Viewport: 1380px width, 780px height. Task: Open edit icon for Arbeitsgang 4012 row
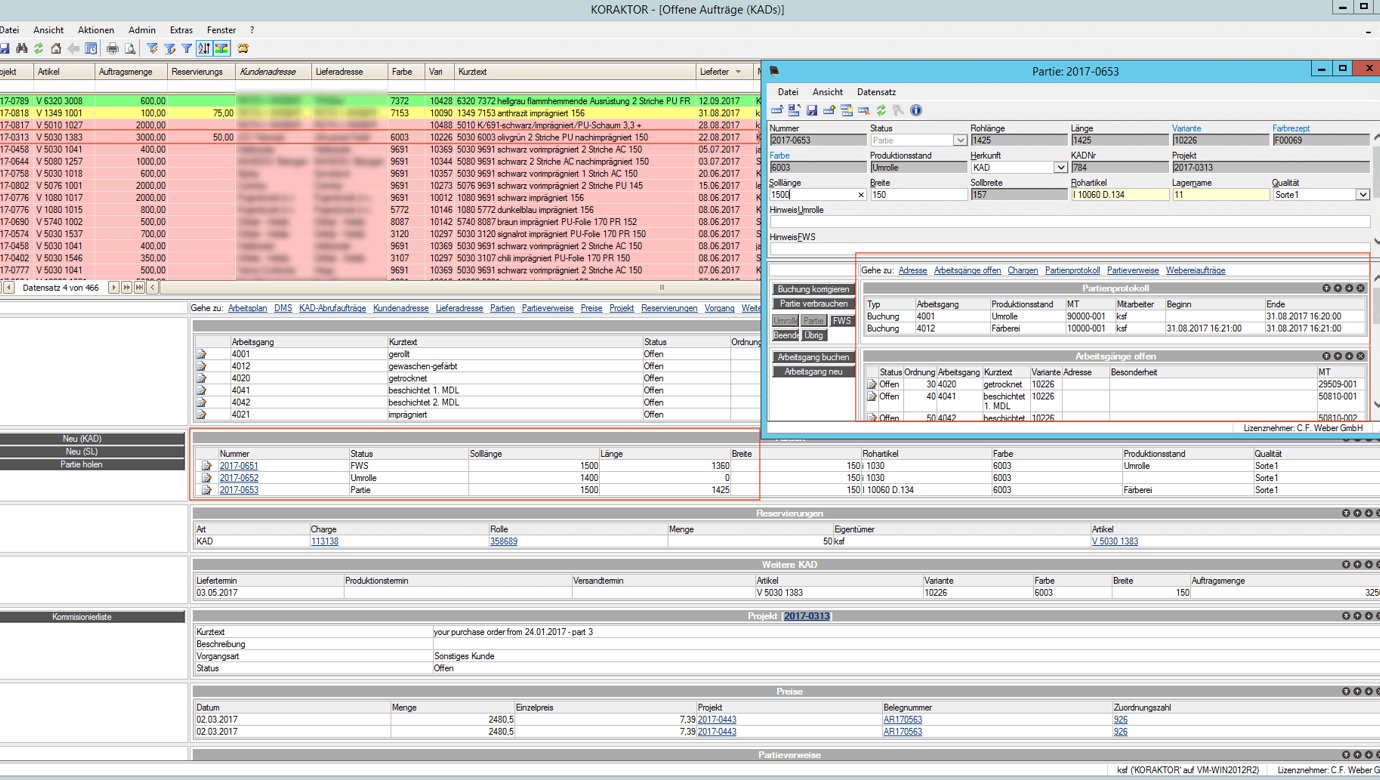click(x=202, y=366)
